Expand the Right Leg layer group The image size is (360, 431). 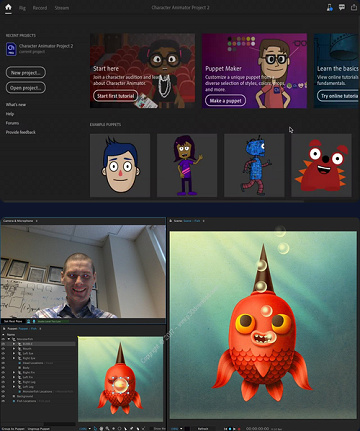[14, 382]
